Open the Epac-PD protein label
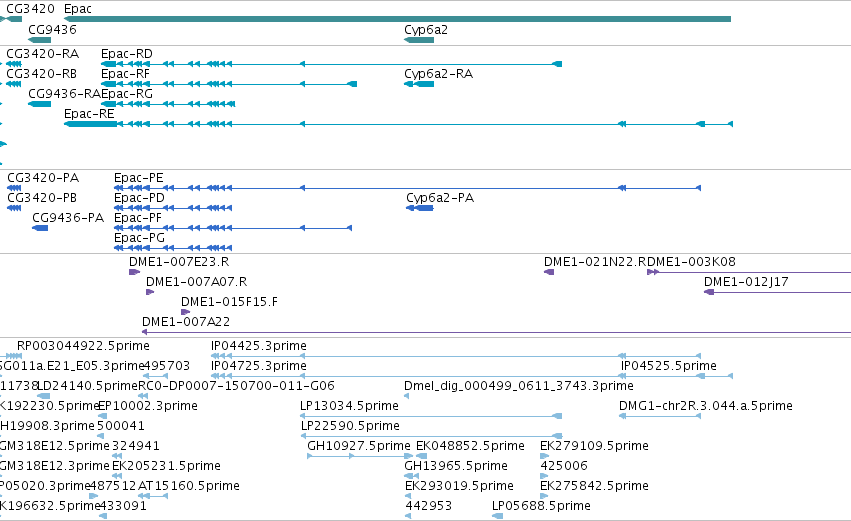Viewport: 851px width, 521px height. [139, 198]
